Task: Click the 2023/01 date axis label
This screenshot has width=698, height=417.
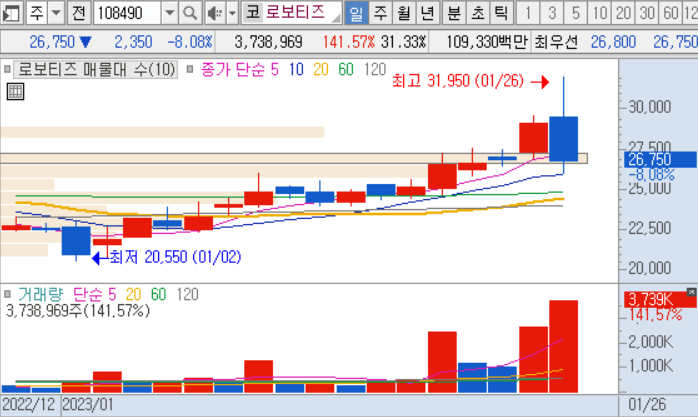Action: [88, 405]
